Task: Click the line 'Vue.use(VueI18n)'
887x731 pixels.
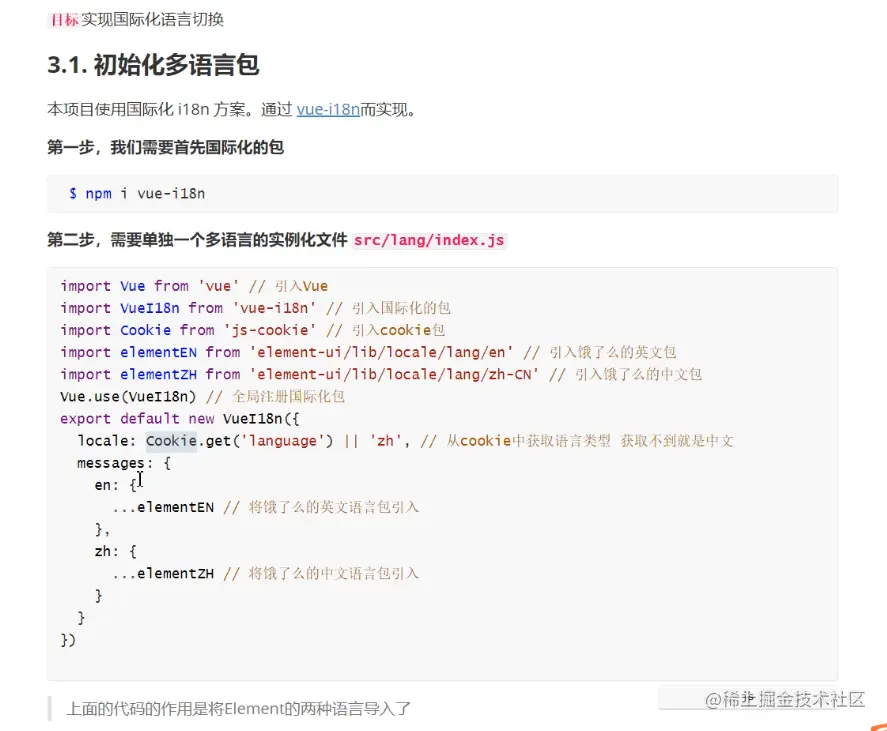Action: point(203,396)
